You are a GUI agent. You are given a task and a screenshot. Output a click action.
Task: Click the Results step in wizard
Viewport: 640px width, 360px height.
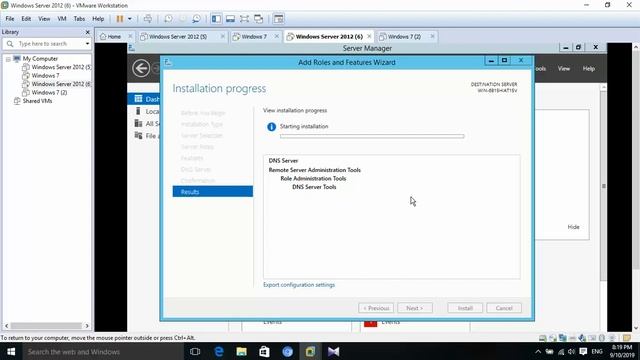tap(213, 191)
